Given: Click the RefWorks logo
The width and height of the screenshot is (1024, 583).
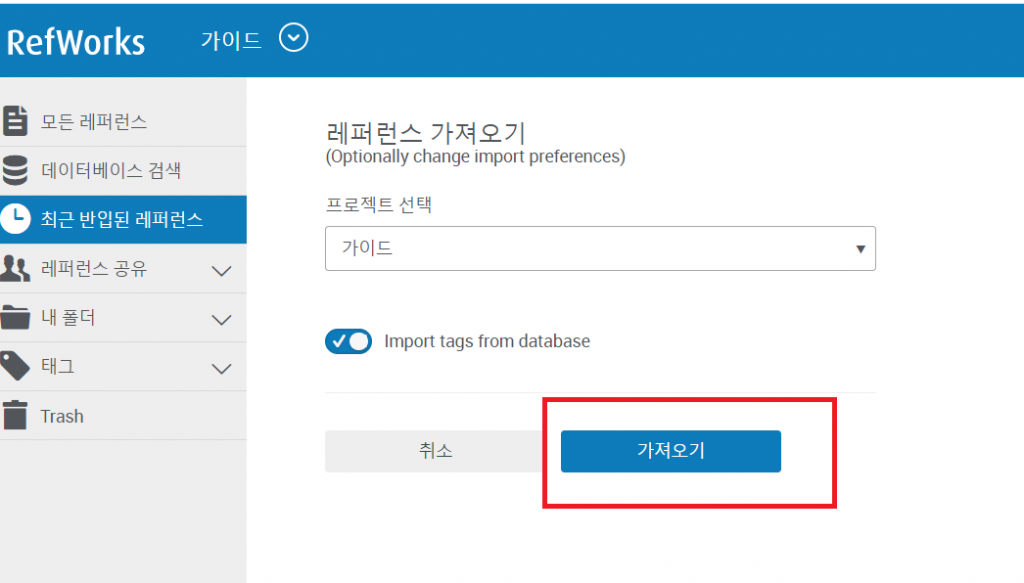Looking at the screenshot, I should coord(76,42).
